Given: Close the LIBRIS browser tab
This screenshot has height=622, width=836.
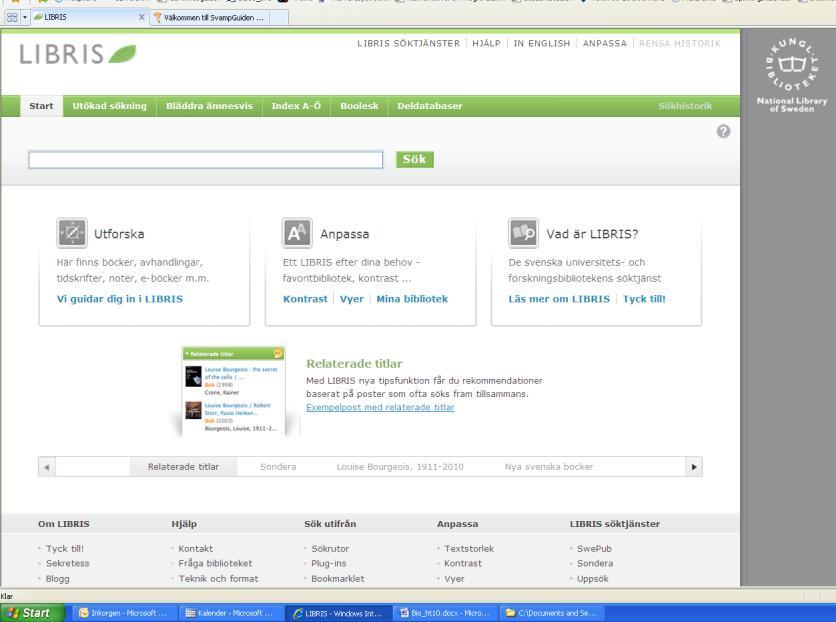Looking at the screenshot, I should [141, 17].
